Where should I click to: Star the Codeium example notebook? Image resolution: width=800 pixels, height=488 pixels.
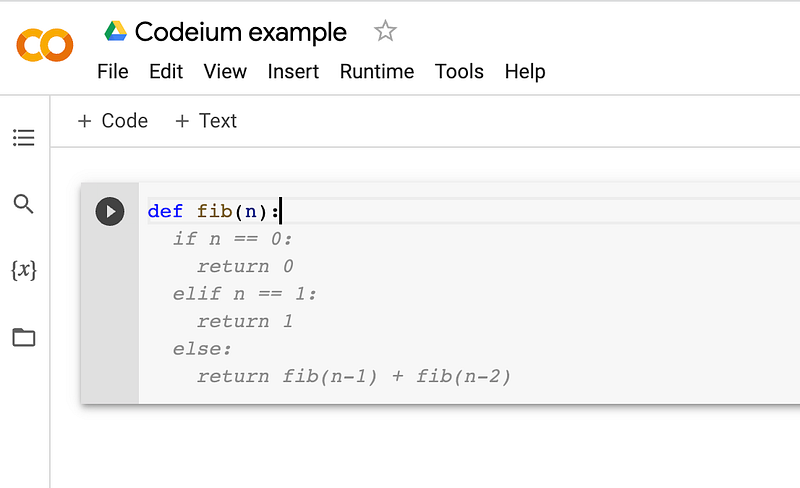click(385, 31)
